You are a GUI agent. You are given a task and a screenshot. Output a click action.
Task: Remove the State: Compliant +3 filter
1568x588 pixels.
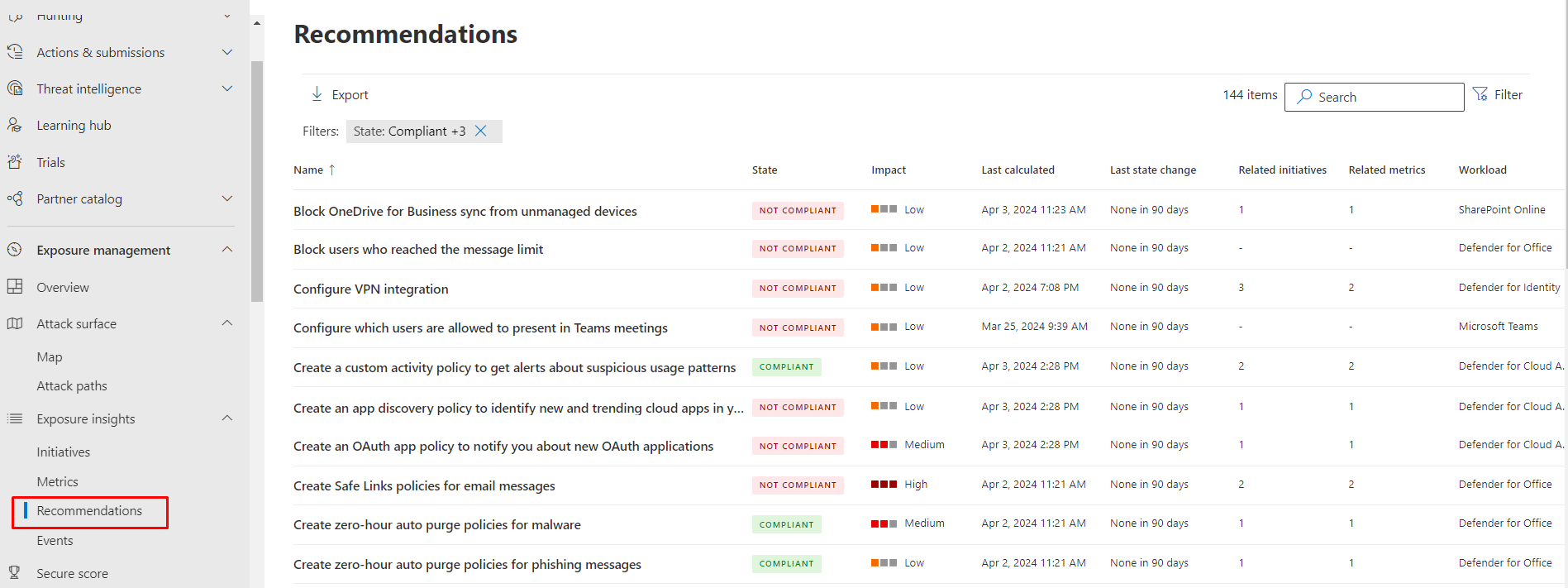point(481,131)
